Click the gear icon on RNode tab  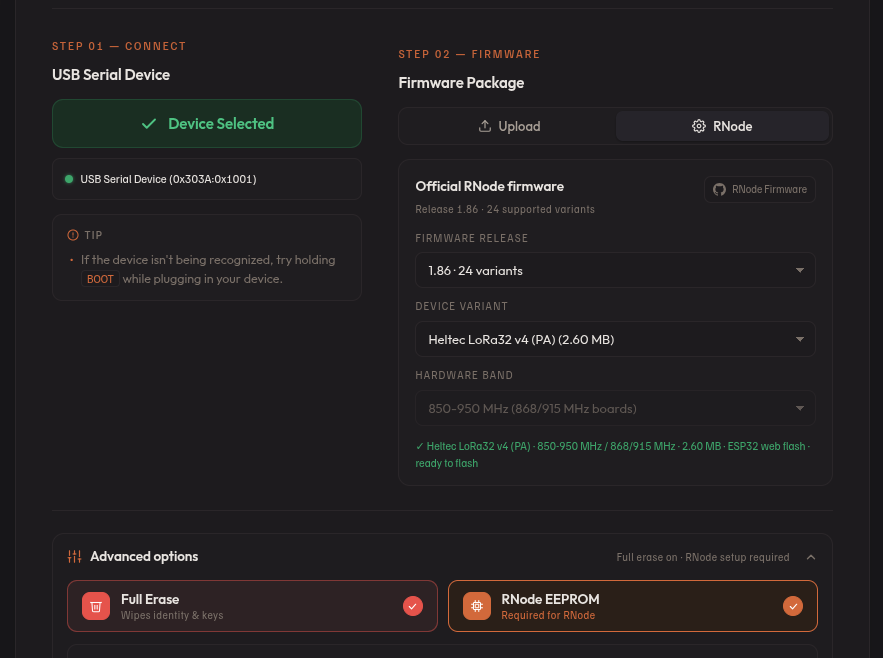point(699,126)
